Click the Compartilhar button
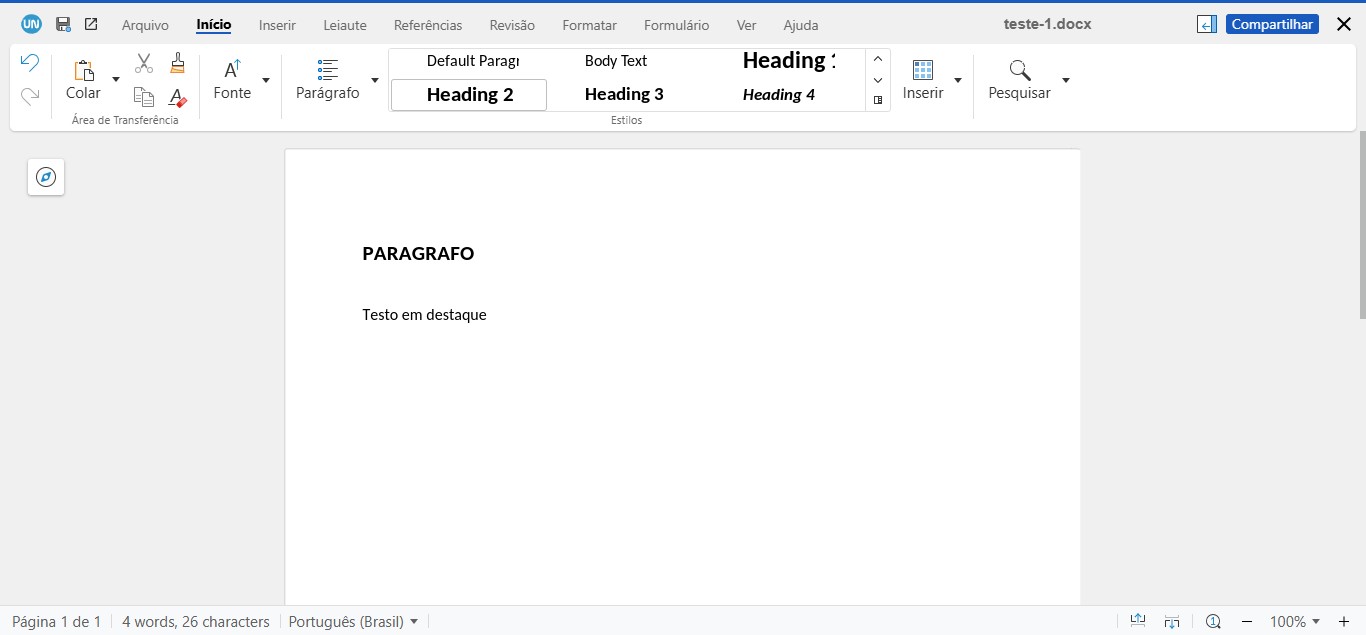 [1272, 23]
